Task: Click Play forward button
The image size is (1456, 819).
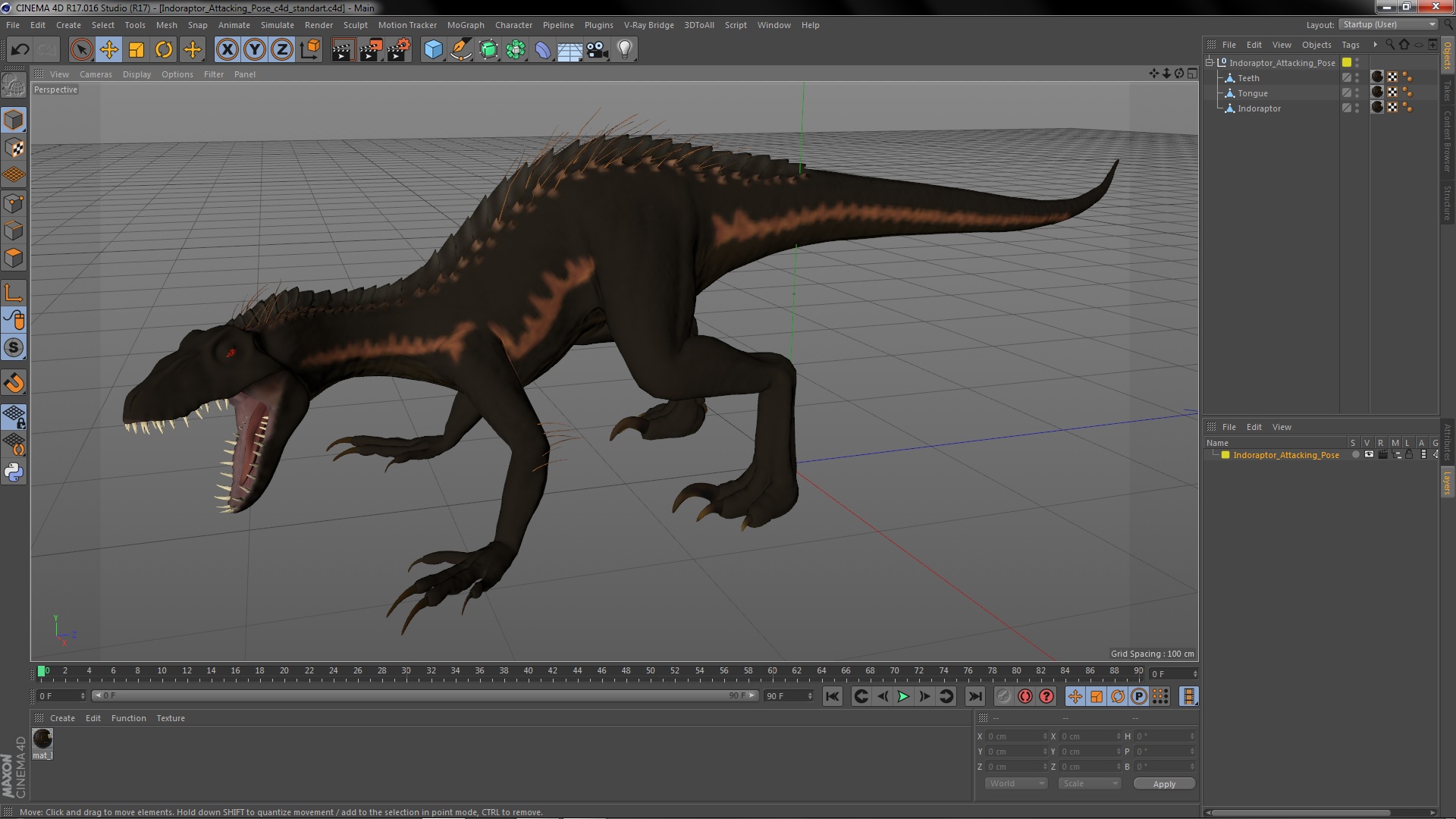Action: coord(903,696)
